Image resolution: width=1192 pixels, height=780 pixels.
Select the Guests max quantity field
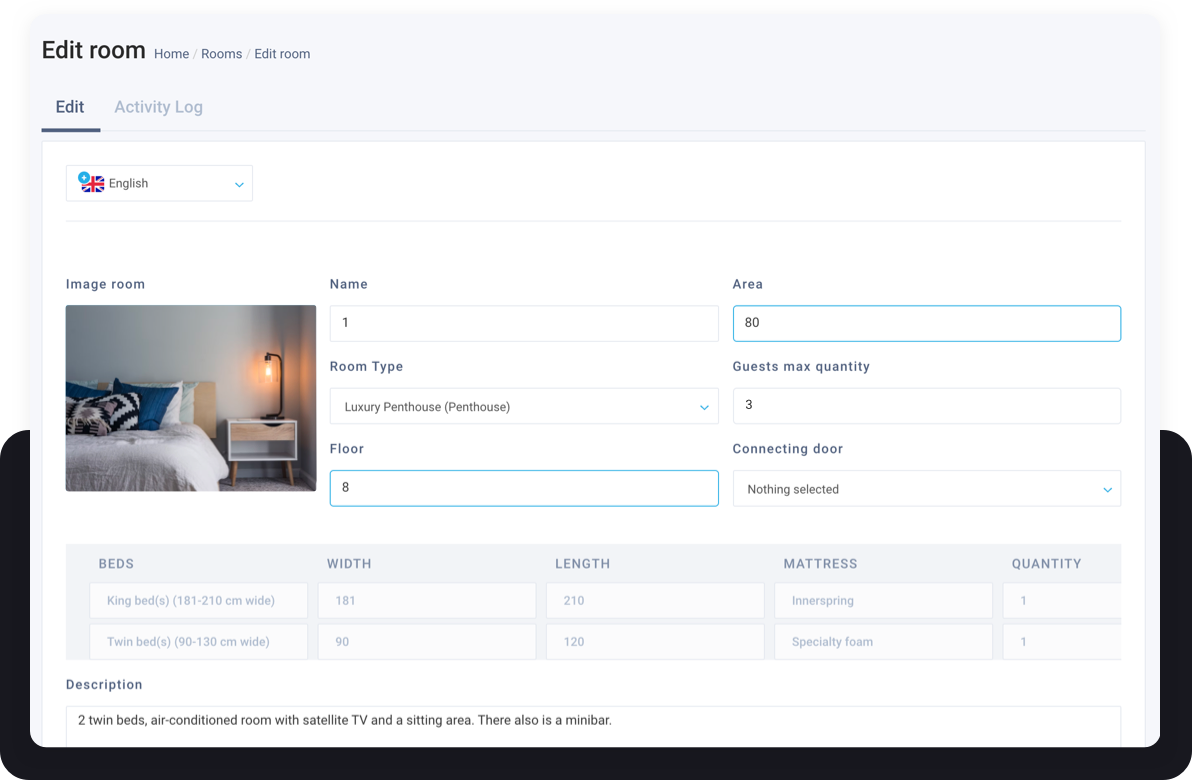point(926,405)
